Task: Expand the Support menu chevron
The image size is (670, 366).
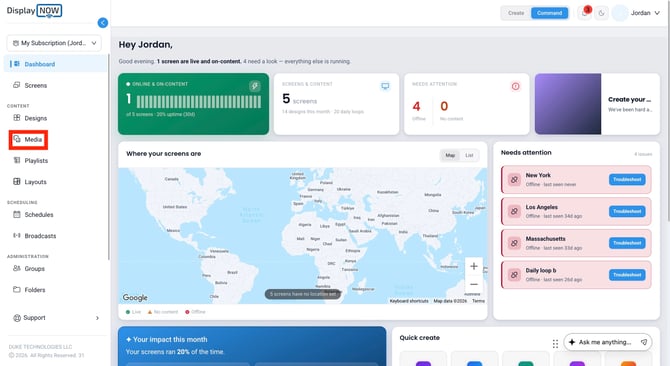Action: point(97,318)
